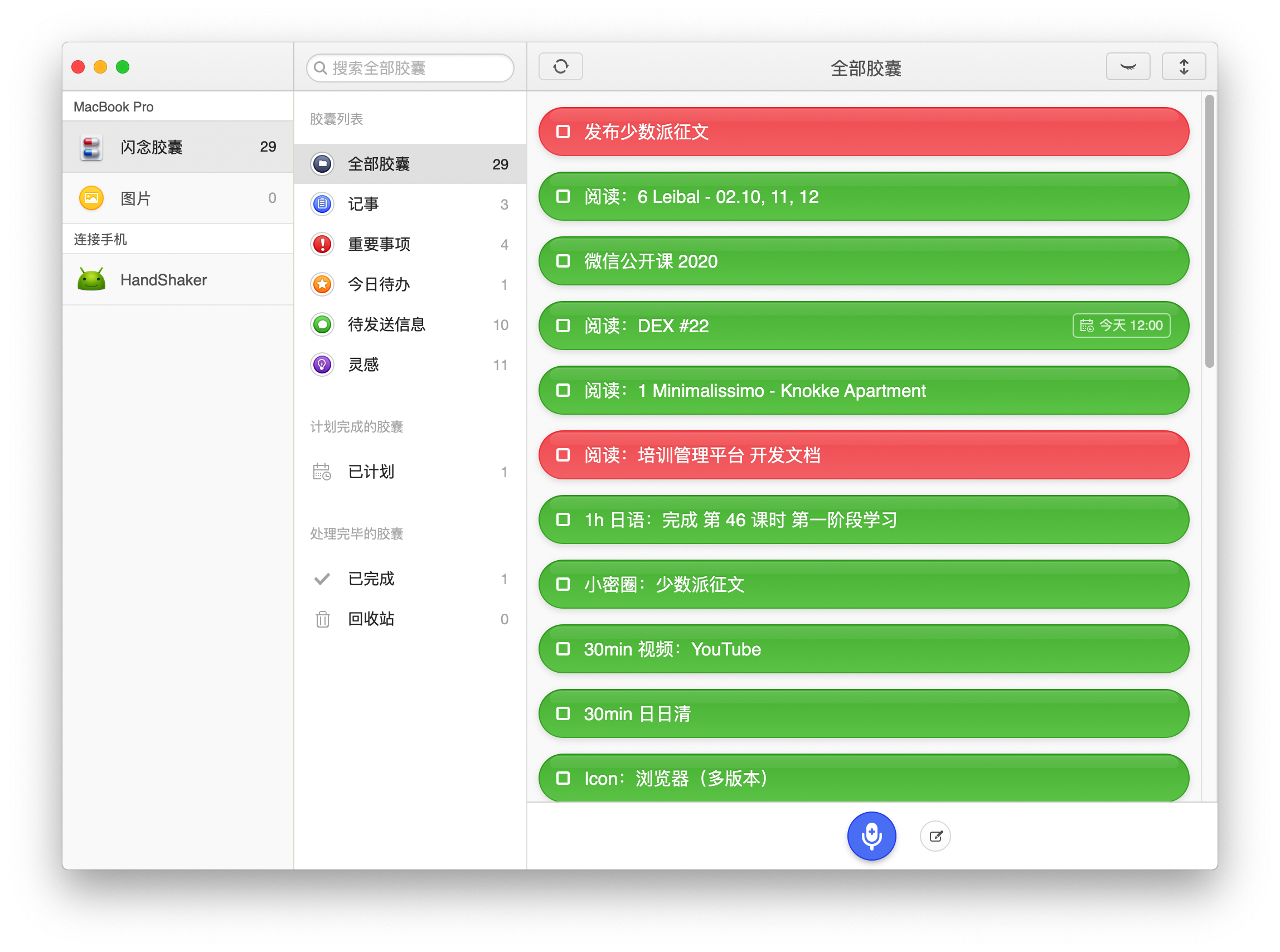Click the expand-all arrows icon

[1183, 66]
